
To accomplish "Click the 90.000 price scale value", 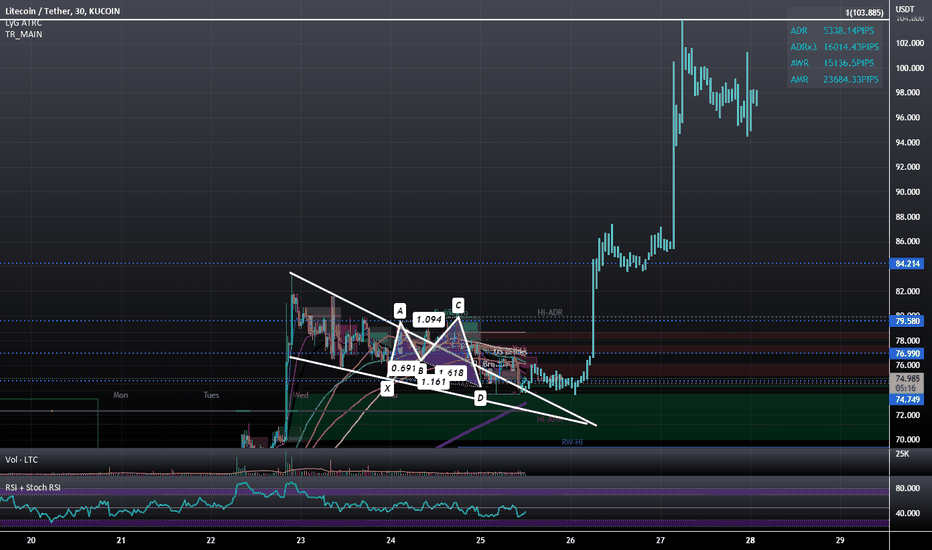I will 909,192.
